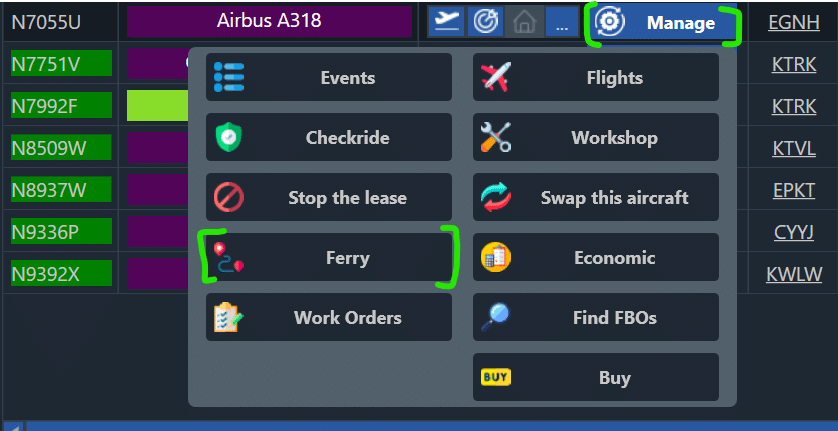Click Find FBOs magnifier entry
The height and width of the screenshot is (431, 838).
click(595, 317)
